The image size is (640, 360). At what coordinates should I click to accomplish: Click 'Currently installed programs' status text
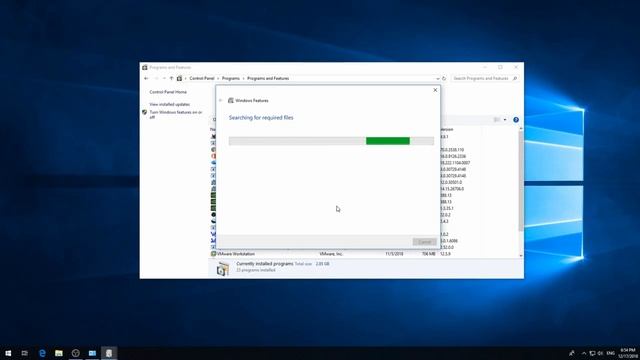[x=264, y=264]
